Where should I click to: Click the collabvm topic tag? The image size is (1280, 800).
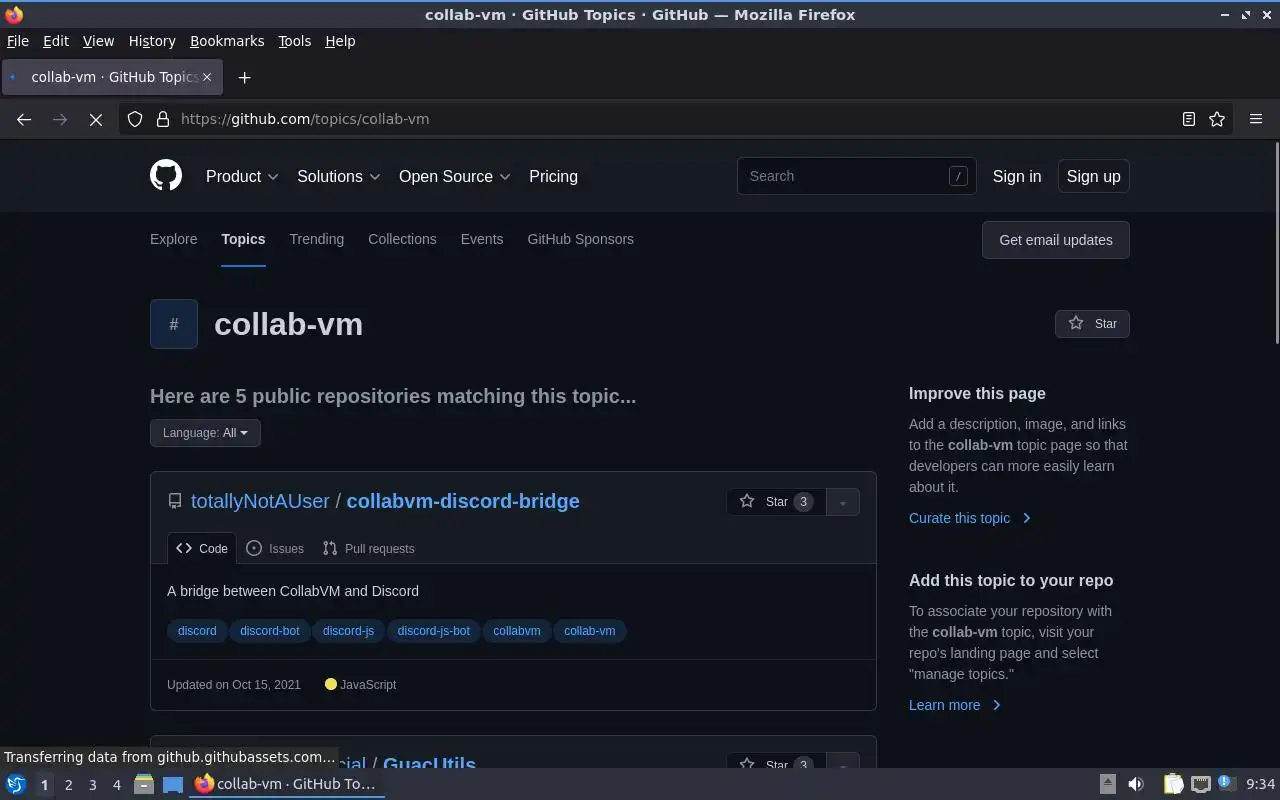point(517,631)
